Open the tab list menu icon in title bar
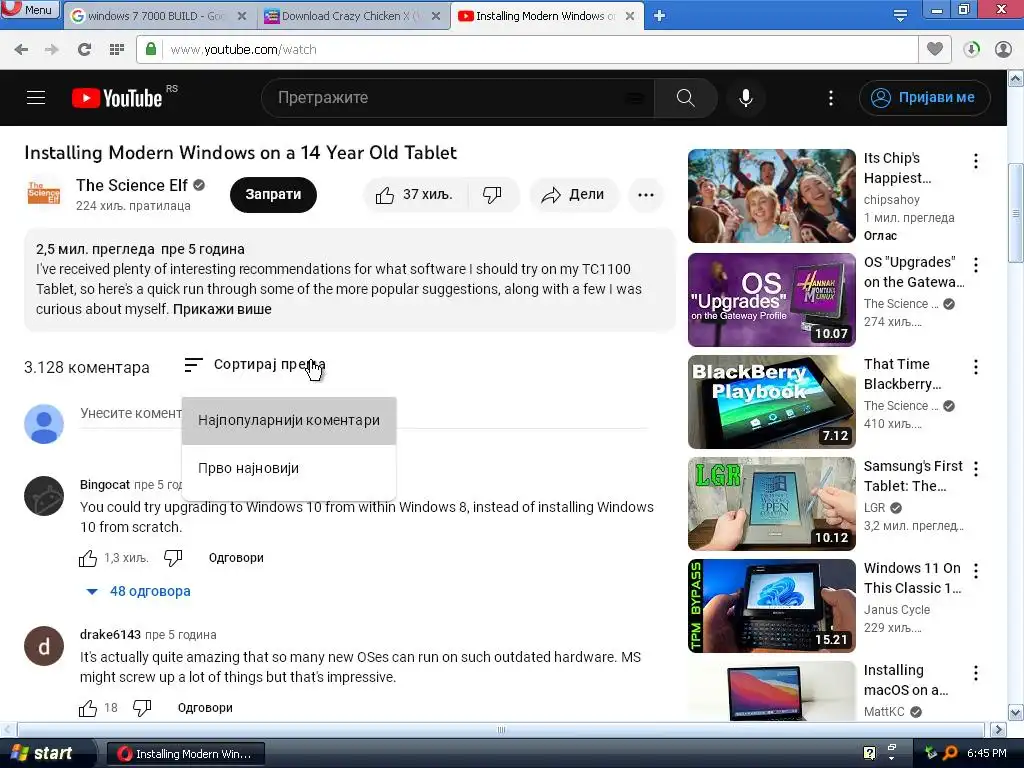 900,15
